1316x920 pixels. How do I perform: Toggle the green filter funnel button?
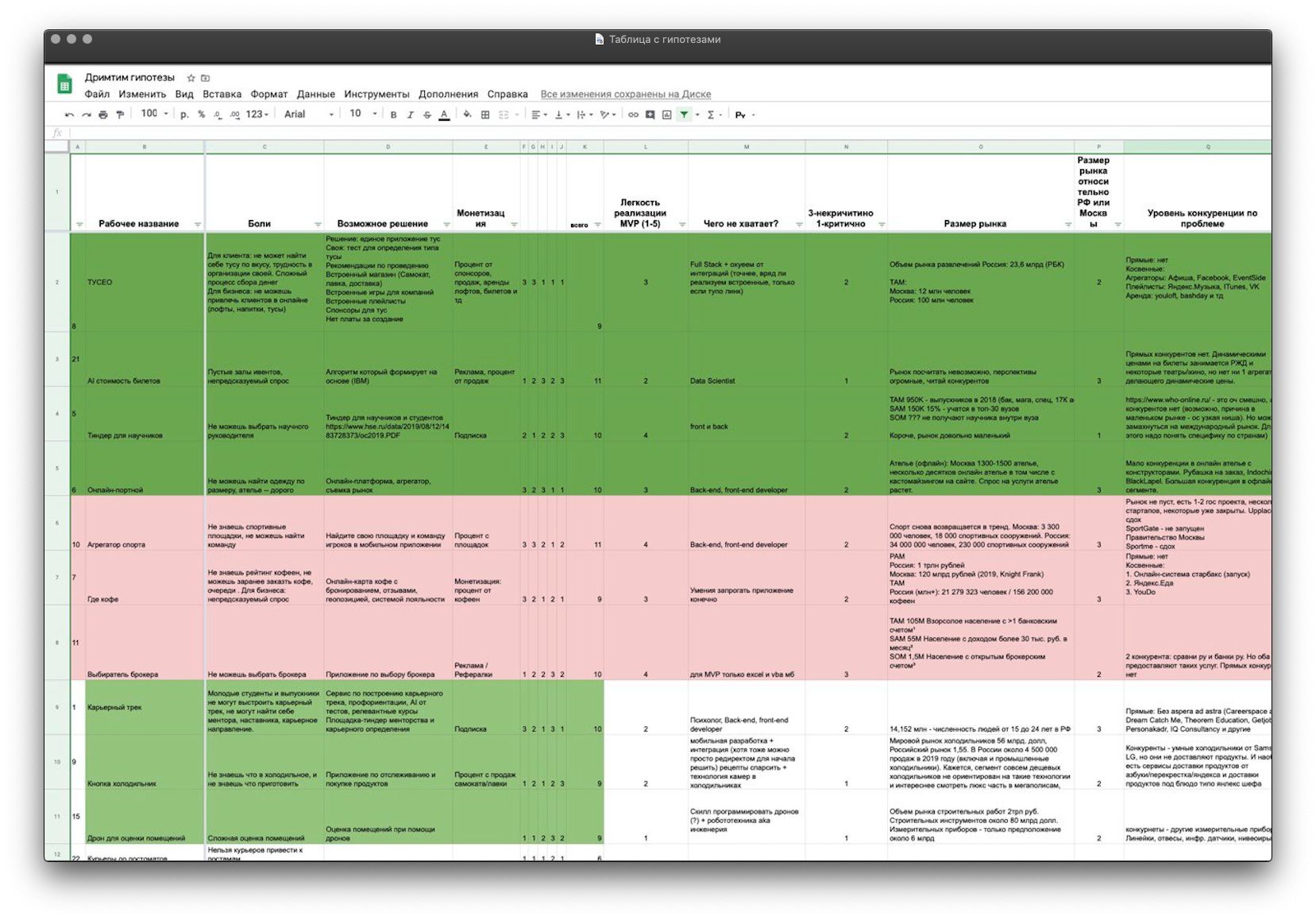click(684, 115)
